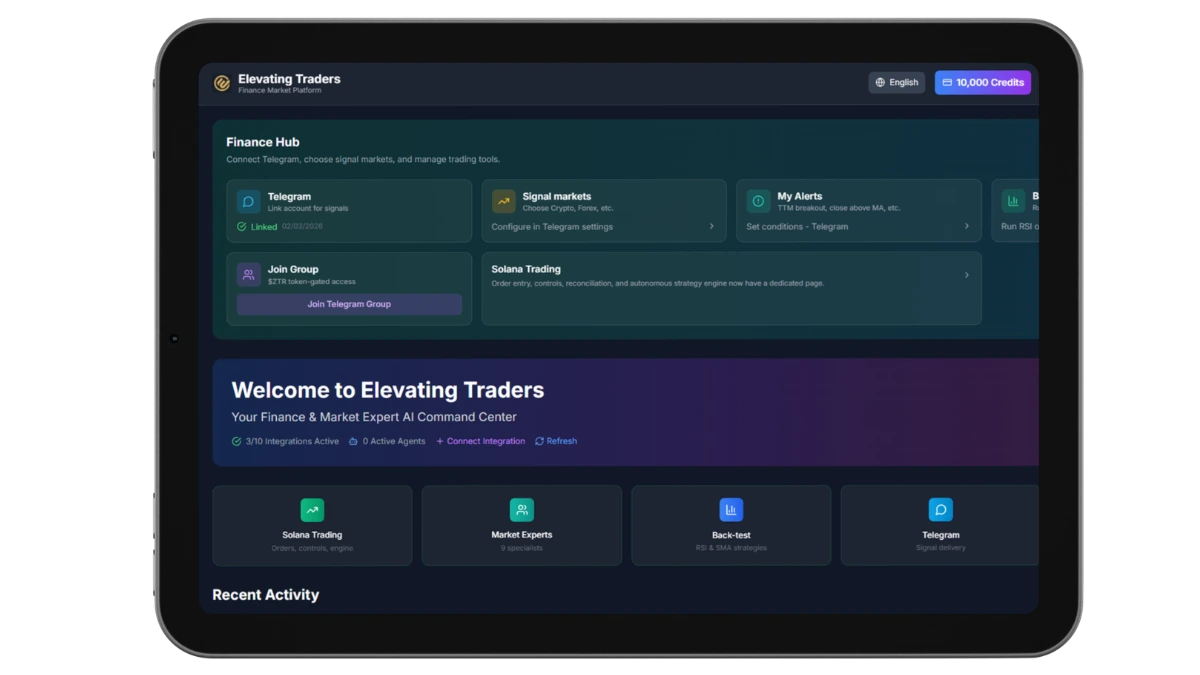Click the Elevating Traders logo icon
Screen dimensions: 1200x675
click(222, 83)
